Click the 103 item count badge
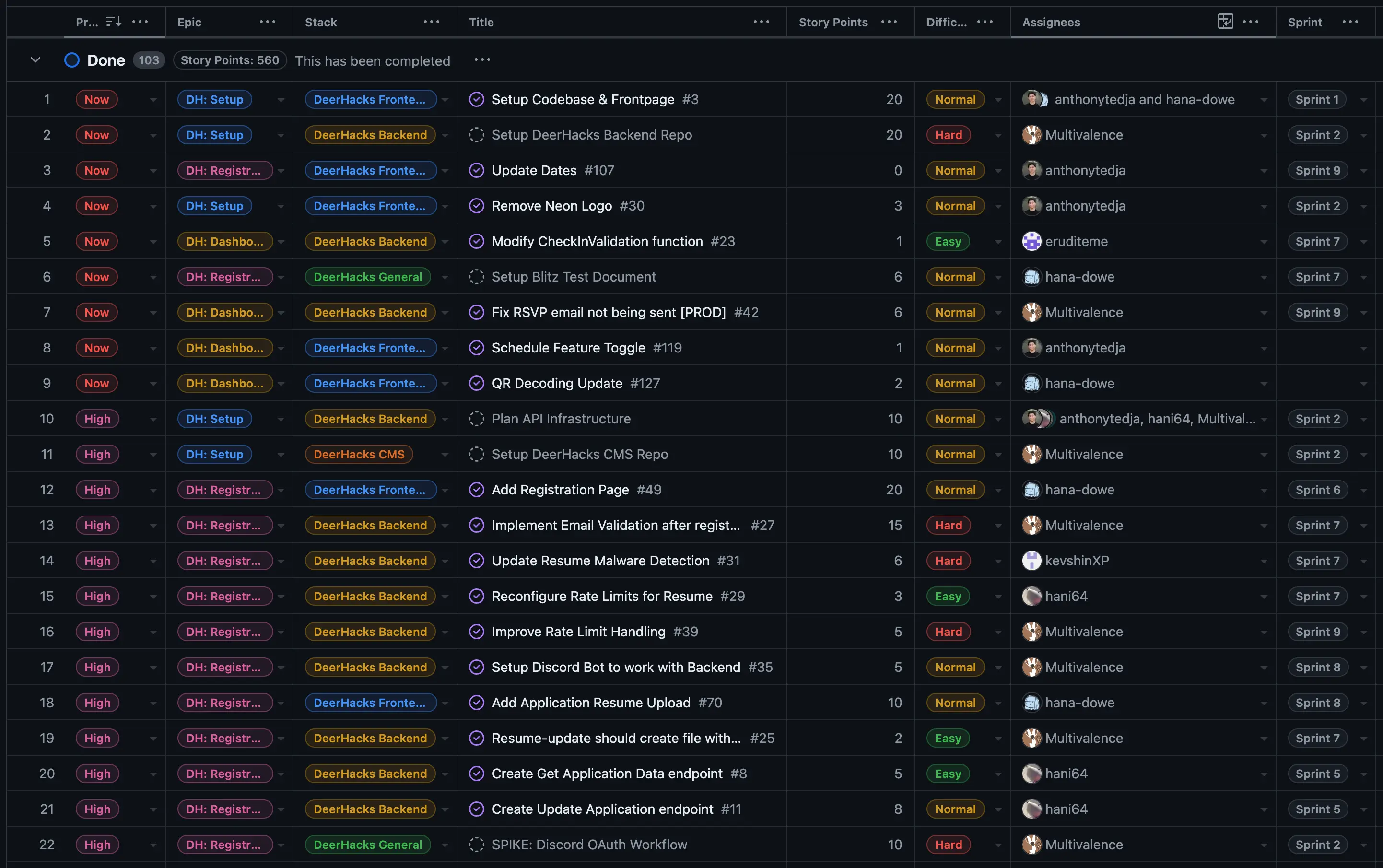1383x868 pixels. click(149, 60)
